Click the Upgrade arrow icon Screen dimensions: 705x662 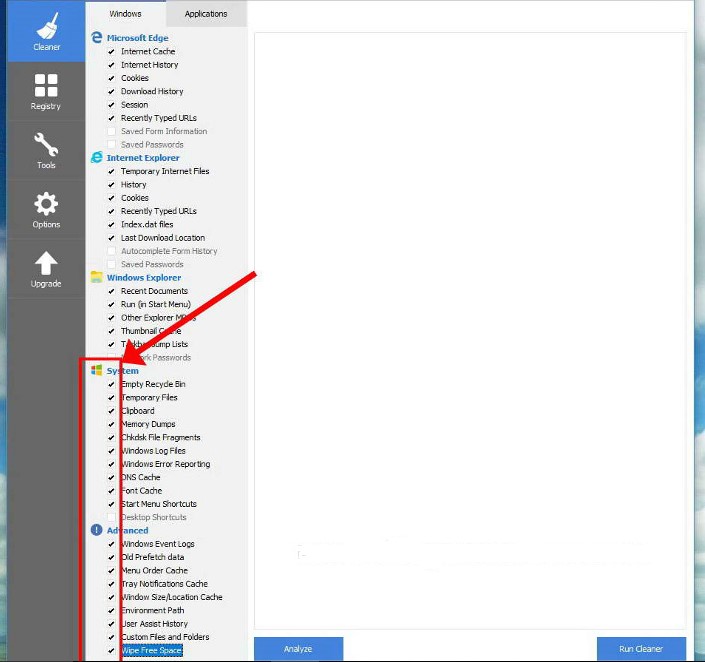point(46,263)
